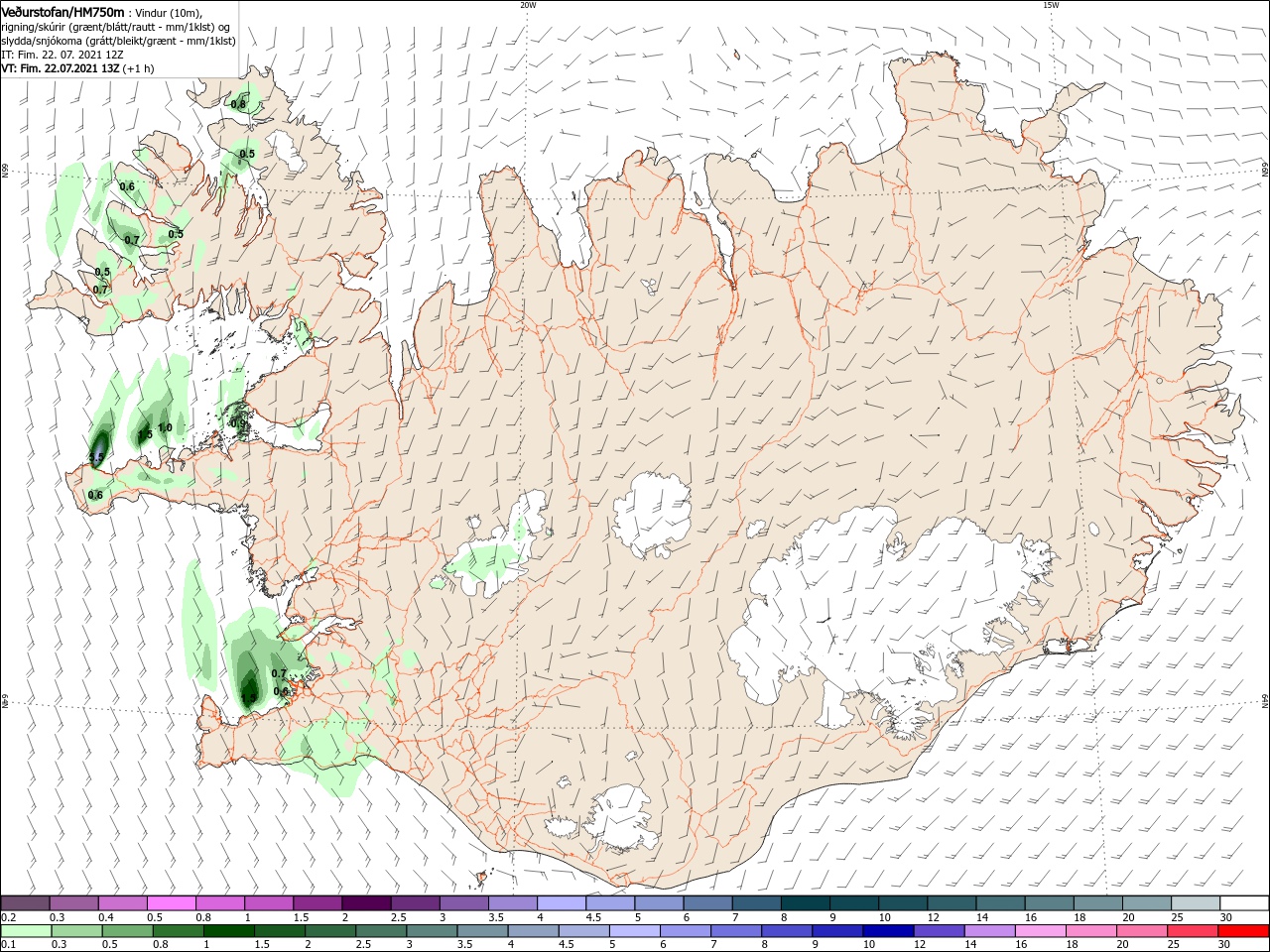Pick the slate blue 7 snow swatch
This screenshot has height=952, width=1270.
756,903
